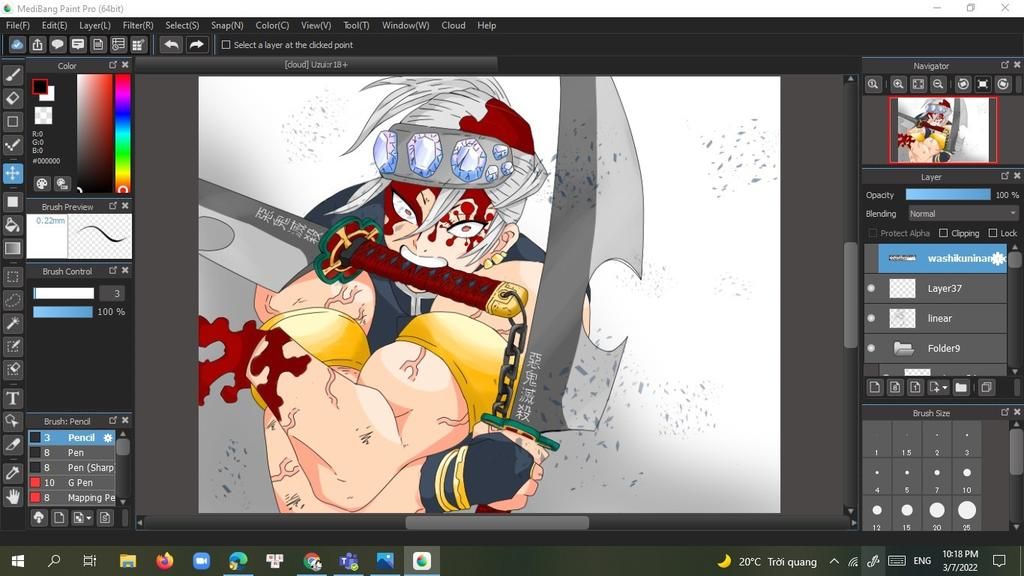Select the Brush tool in left toolbar

12,75
